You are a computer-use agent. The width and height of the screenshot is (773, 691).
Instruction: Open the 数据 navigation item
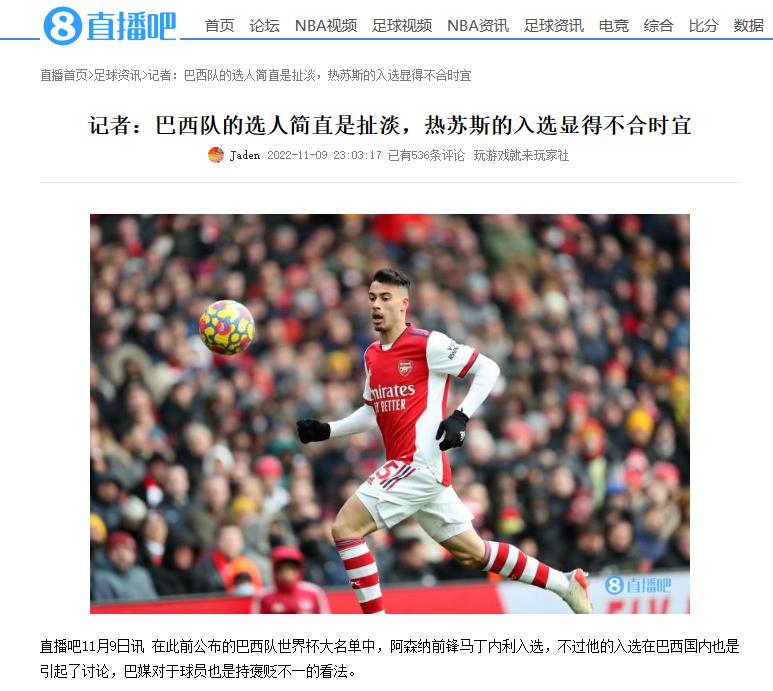[x=748, y=26]
